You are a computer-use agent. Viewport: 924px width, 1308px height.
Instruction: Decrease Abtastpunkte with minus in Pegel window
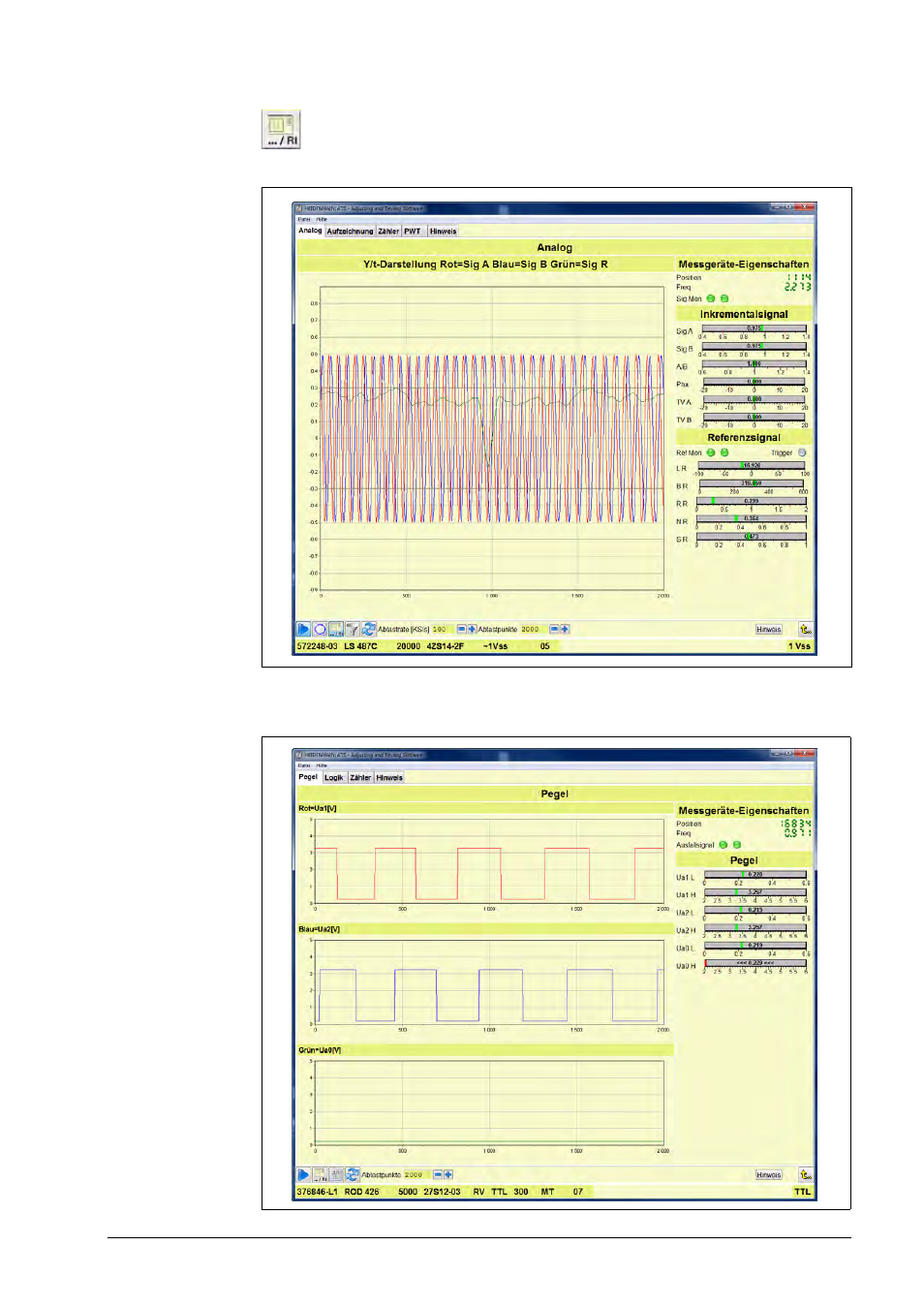coord(437,1175)
